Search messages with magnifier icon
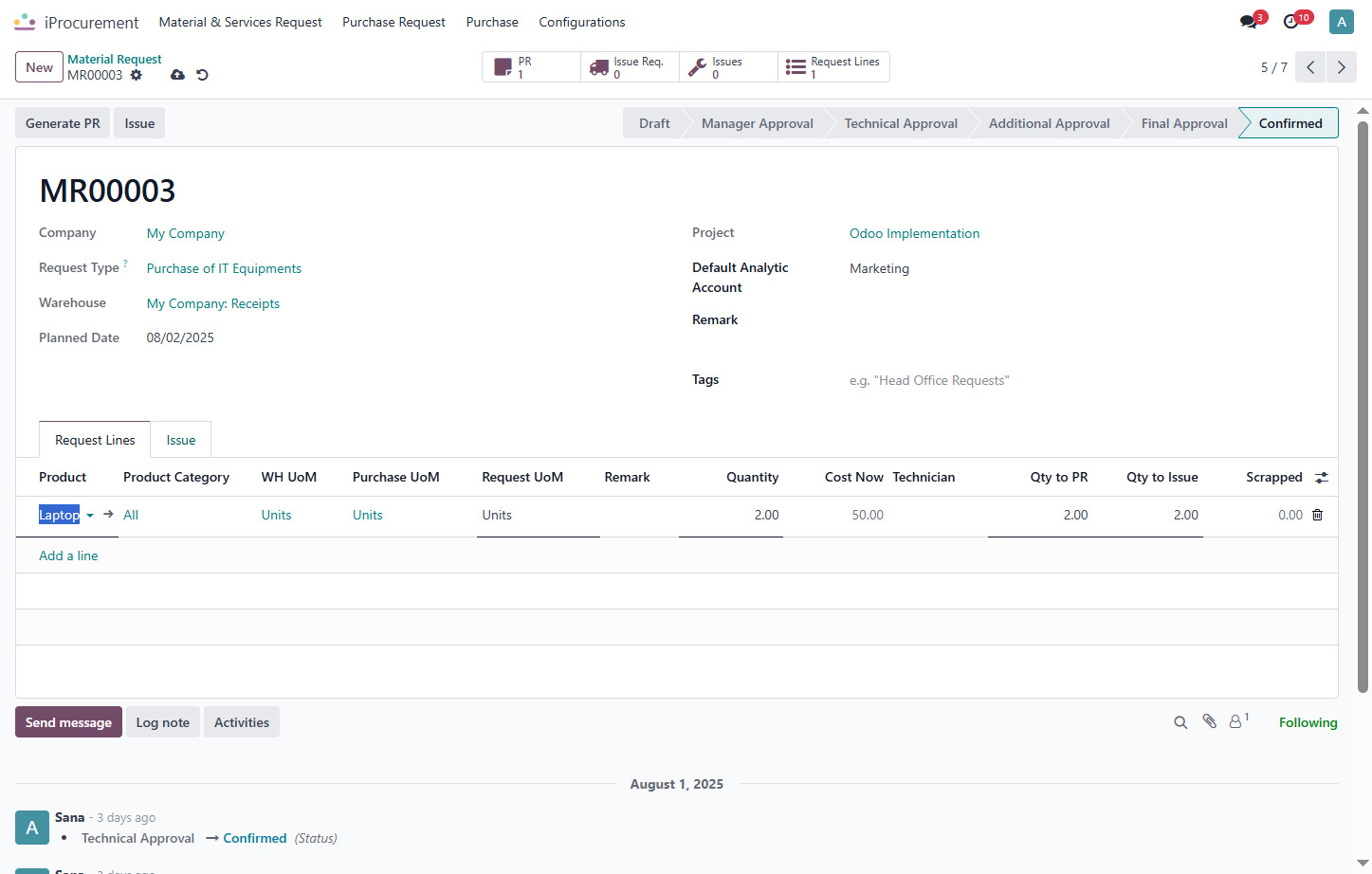Viewport: 1372px width, 874px height. [1180, 722]
